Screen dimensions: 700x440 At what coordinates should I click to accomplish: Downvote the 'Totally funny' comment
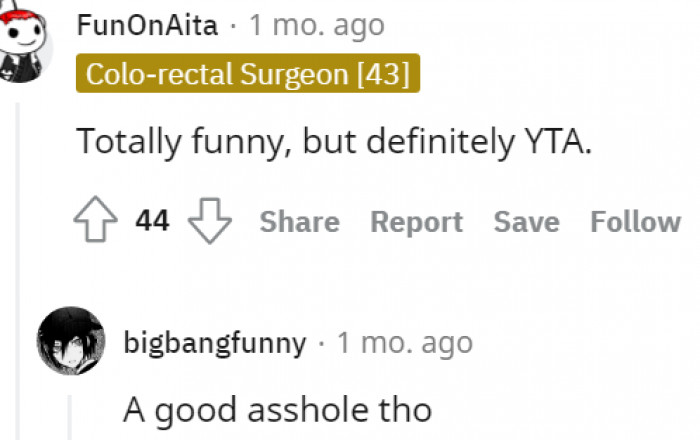[209, 221]
